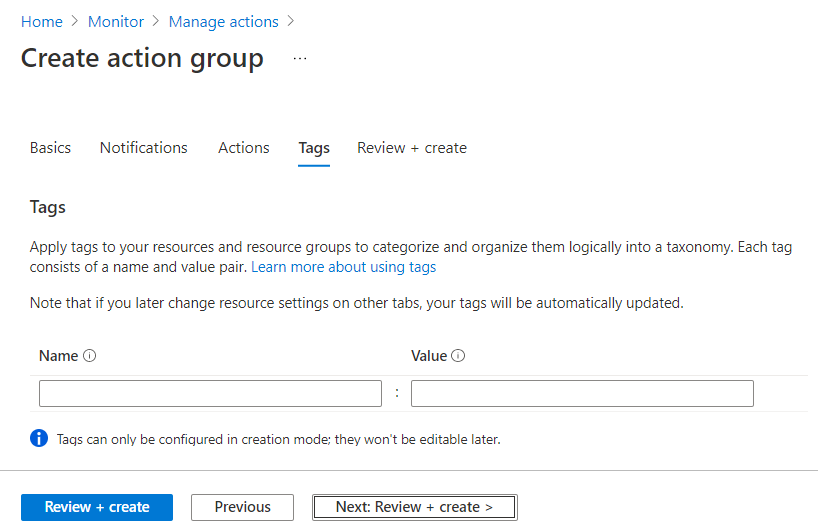Click the Previous button
This screenshot has height=529, width=818.
(x=243, y=507)
